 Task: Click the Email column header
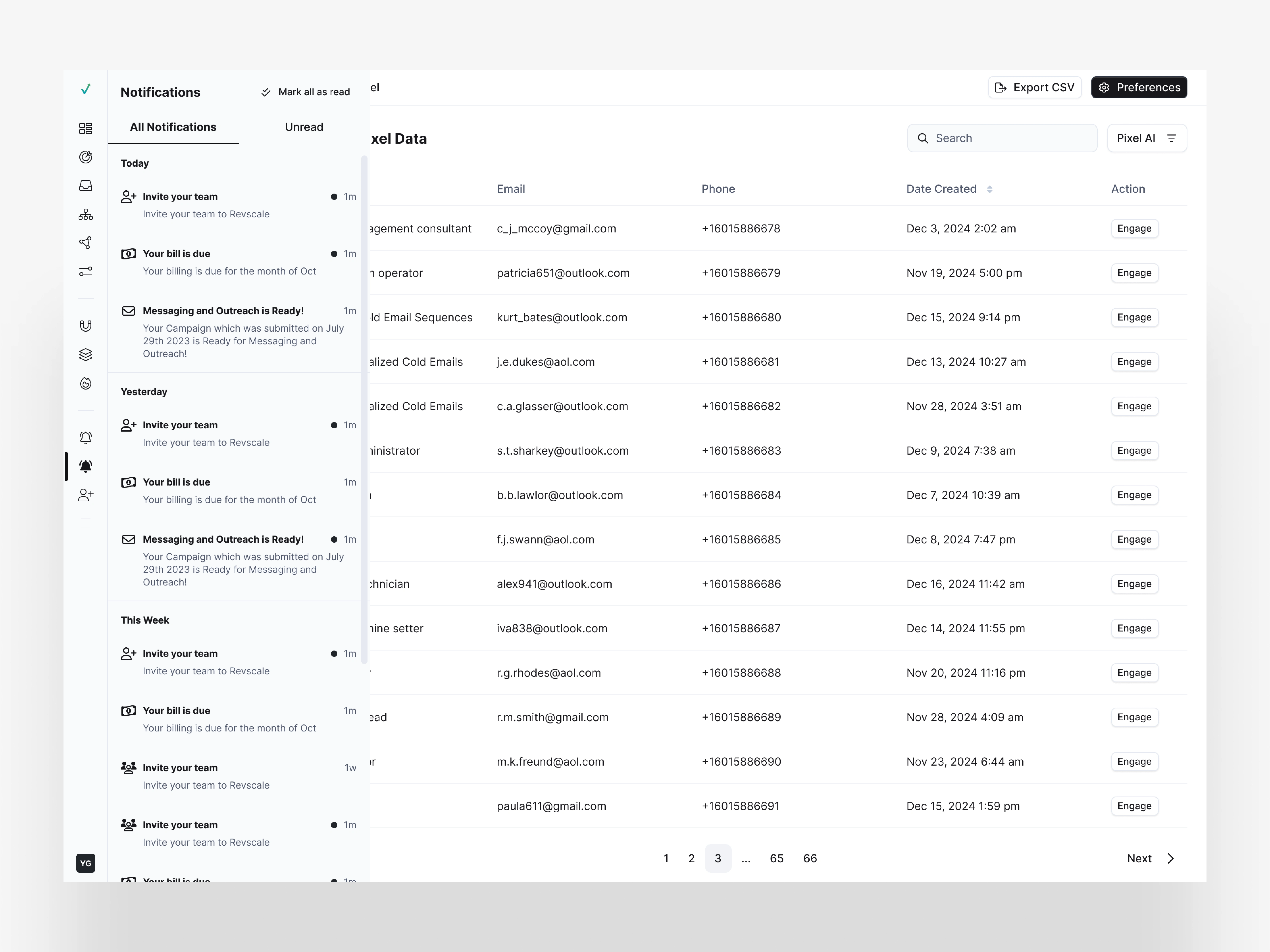[x=511, y=189]
